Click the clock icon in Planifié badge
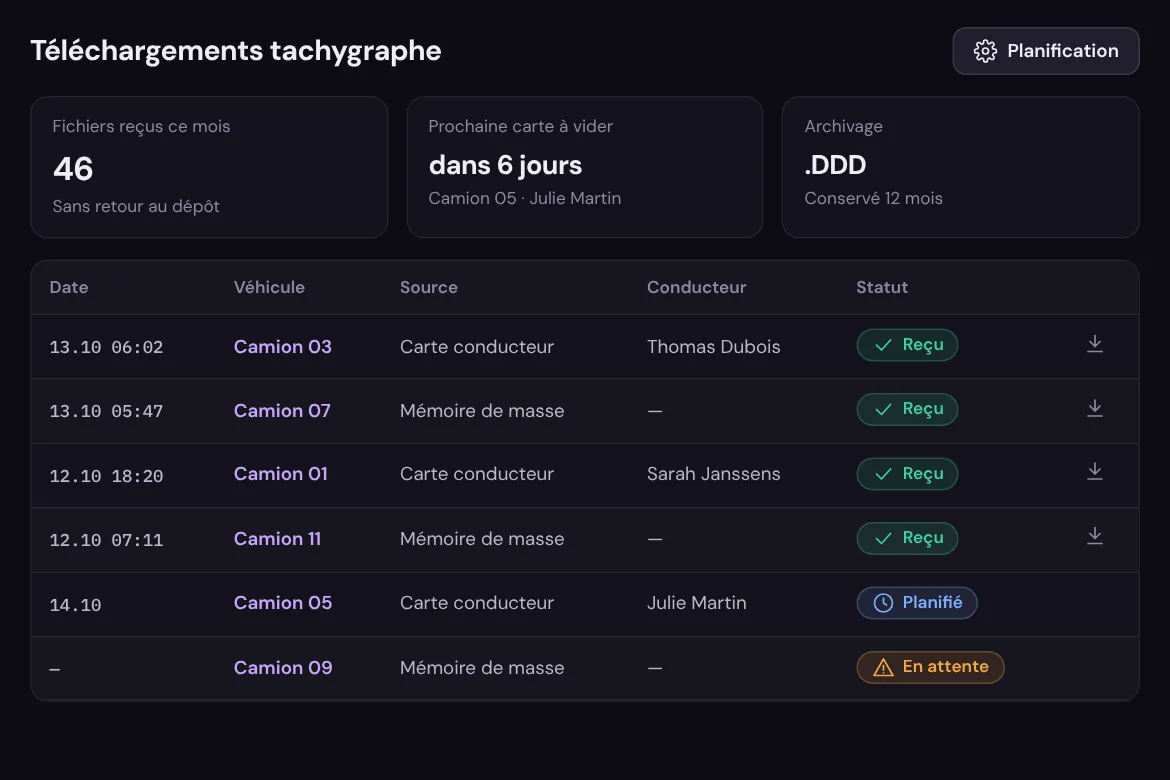Screen dimensions: 1170x780 click(x=883, y=603)
